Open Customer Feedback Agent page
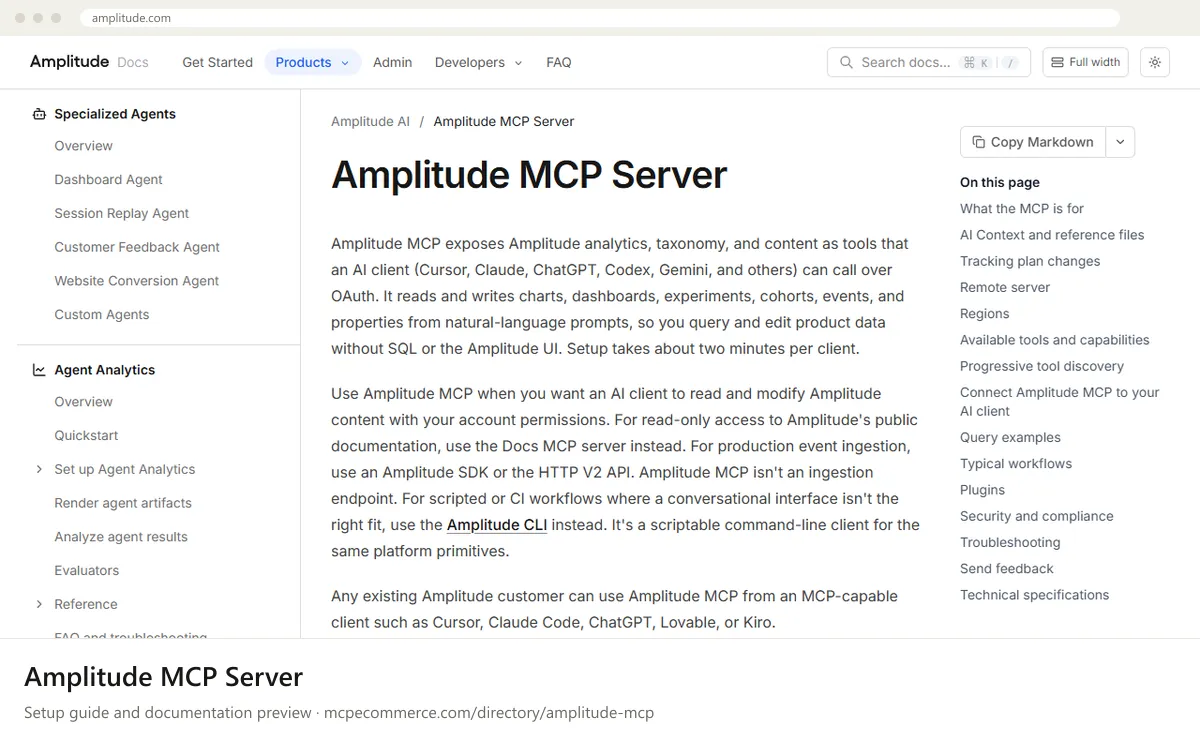 [137, 247]
